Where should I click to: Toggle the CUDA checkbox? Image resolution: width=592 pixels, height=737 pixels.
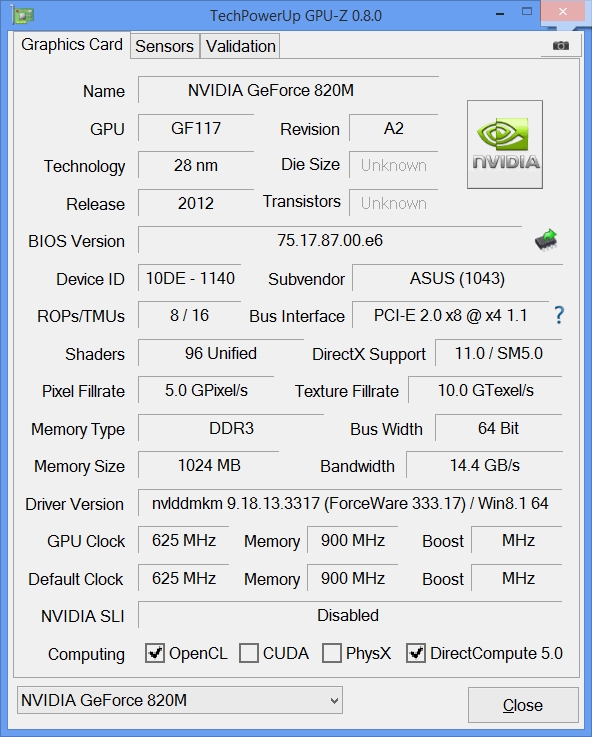pyautogui.click(x=249, y=653)
